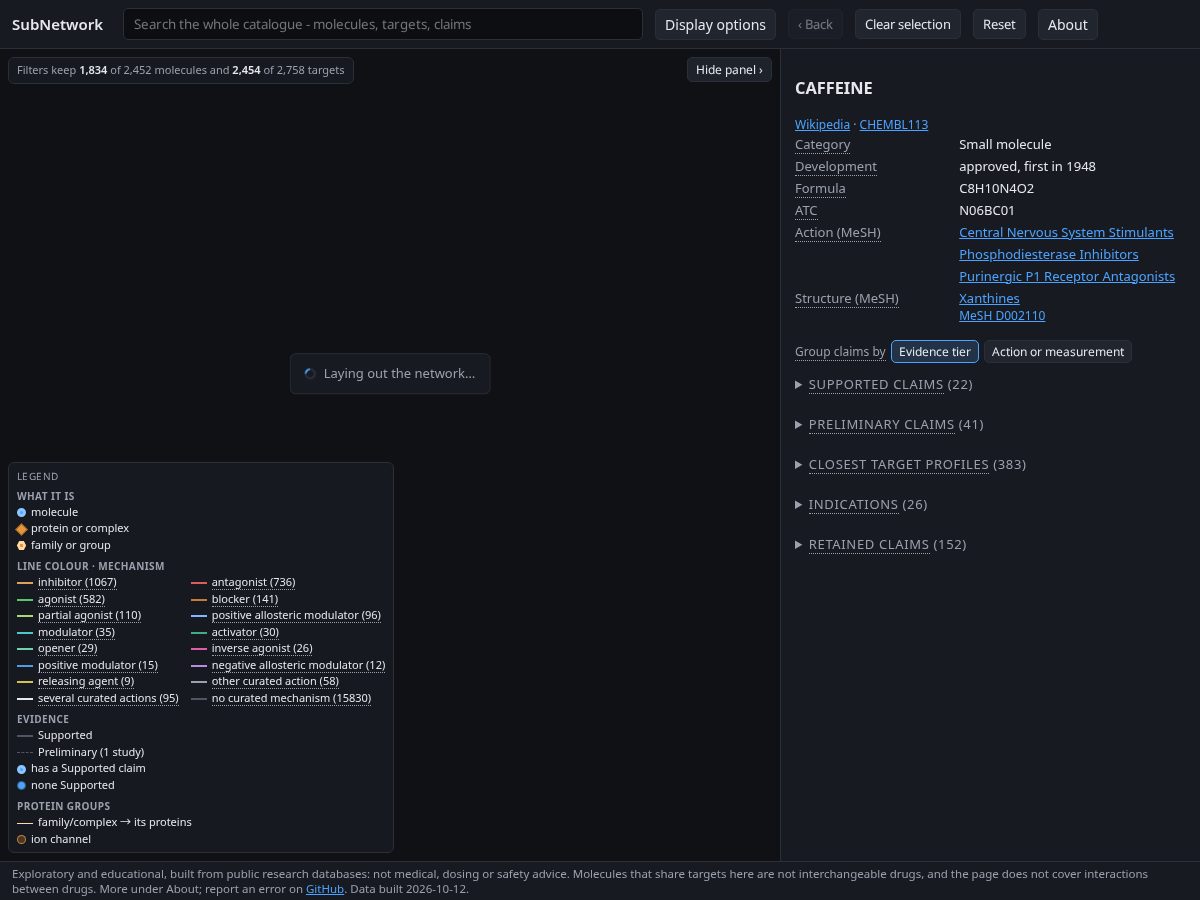Click Clear selection

tap(908, 25)
